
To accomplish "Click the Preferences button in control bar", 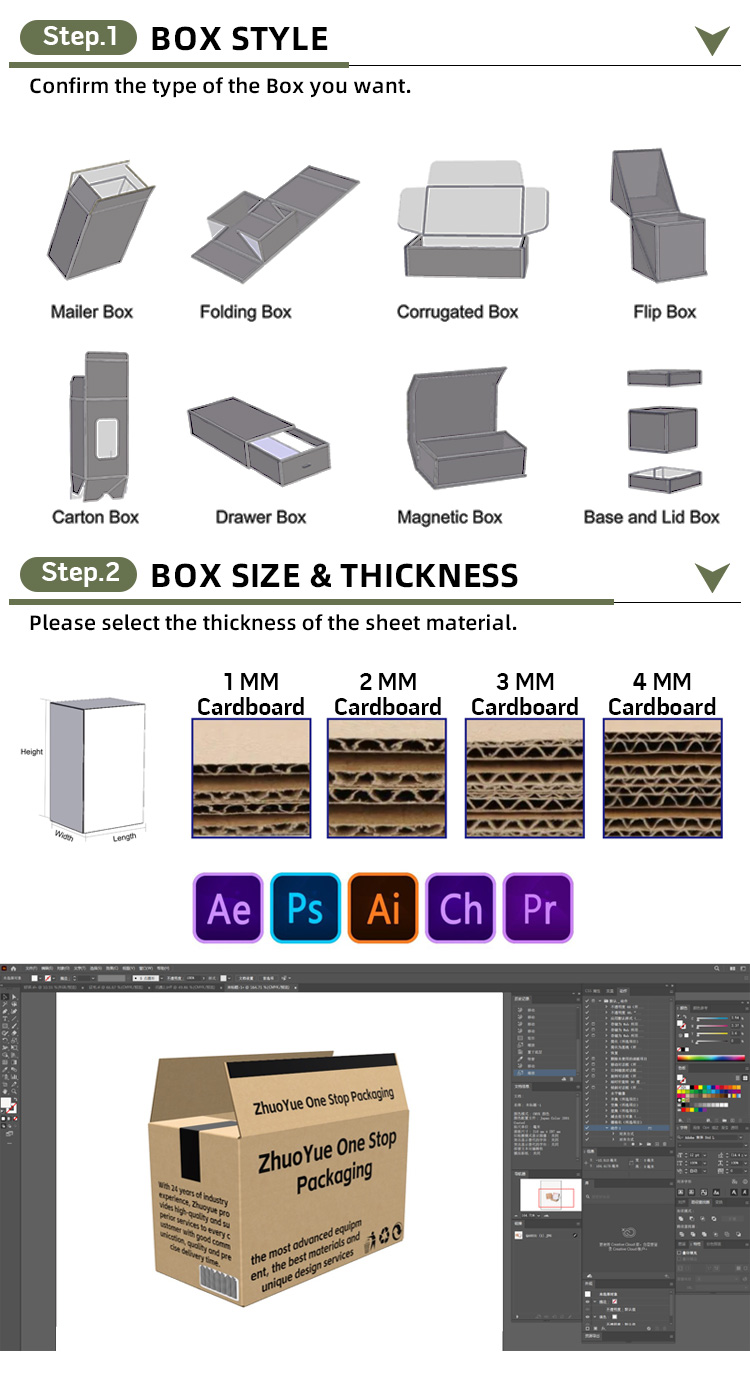I will point(269,978).
